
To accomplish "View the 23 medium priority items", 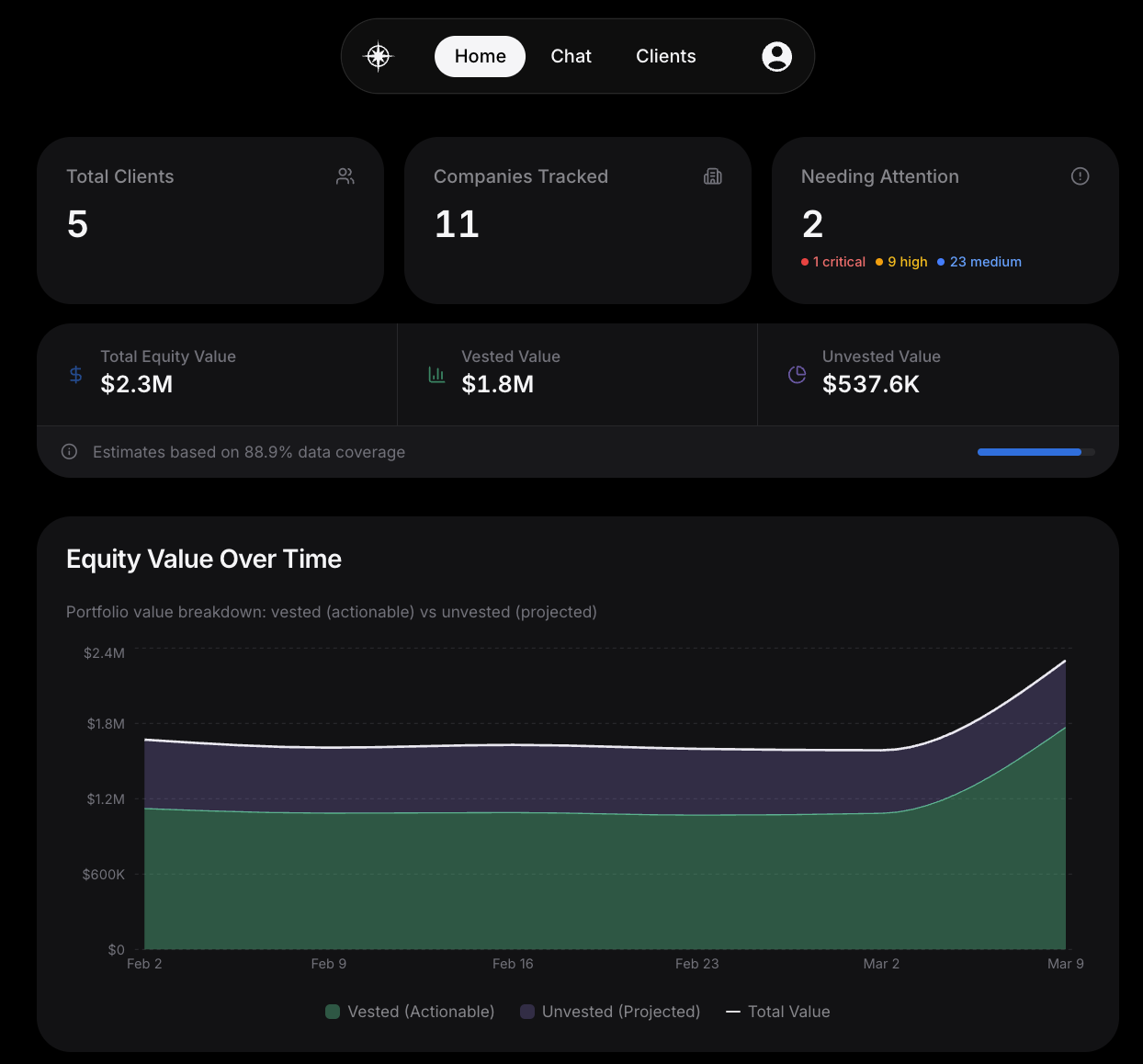I will 979,262.
